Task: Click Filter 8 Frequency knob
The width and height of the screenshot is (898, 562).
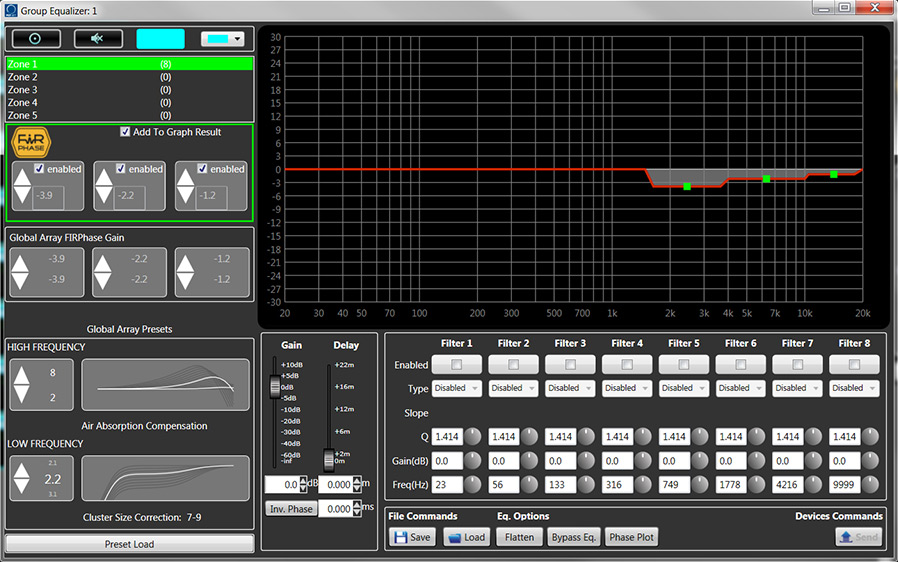Action: [871, 485]
